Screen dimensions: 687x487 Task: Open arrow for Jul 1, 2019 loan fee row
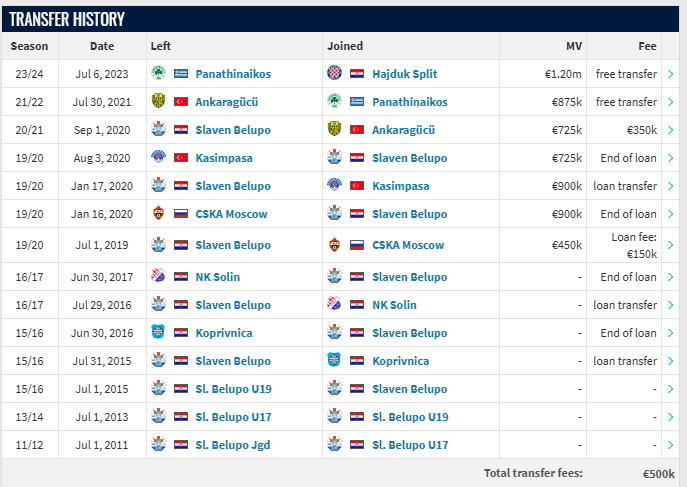tap(670, 245)
